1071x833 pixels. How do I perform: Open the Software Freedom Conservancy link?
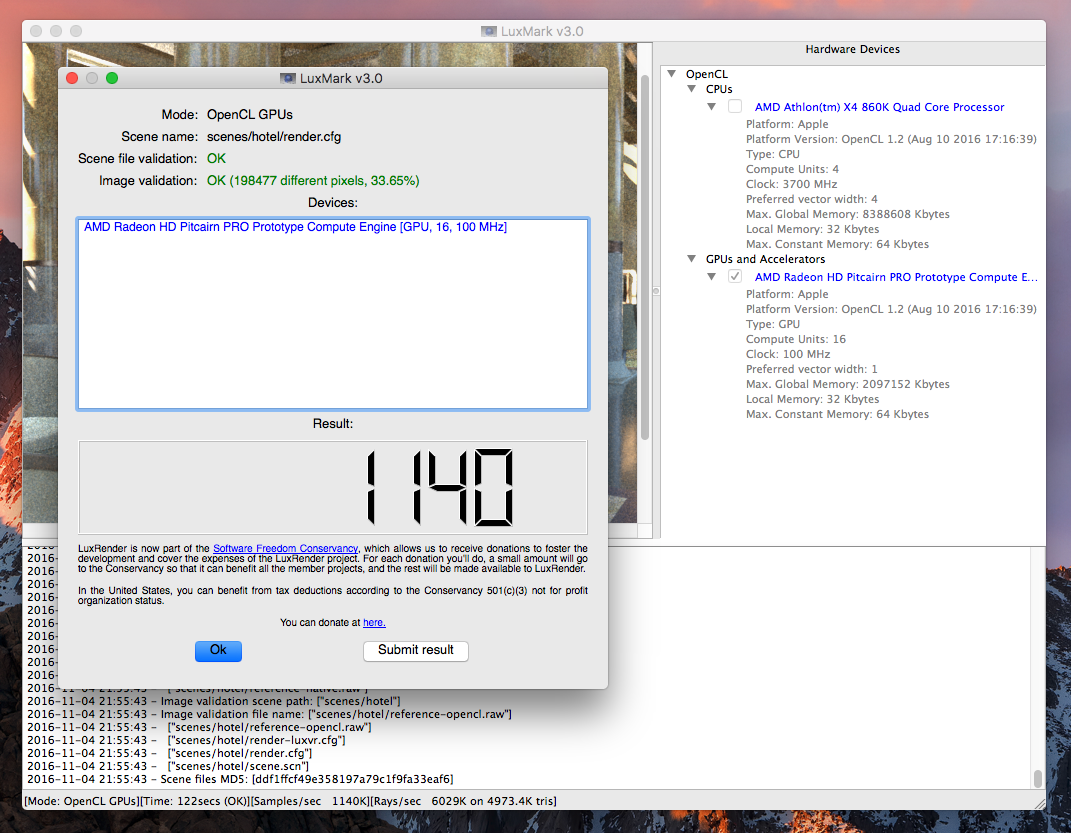tap(286, 548)
